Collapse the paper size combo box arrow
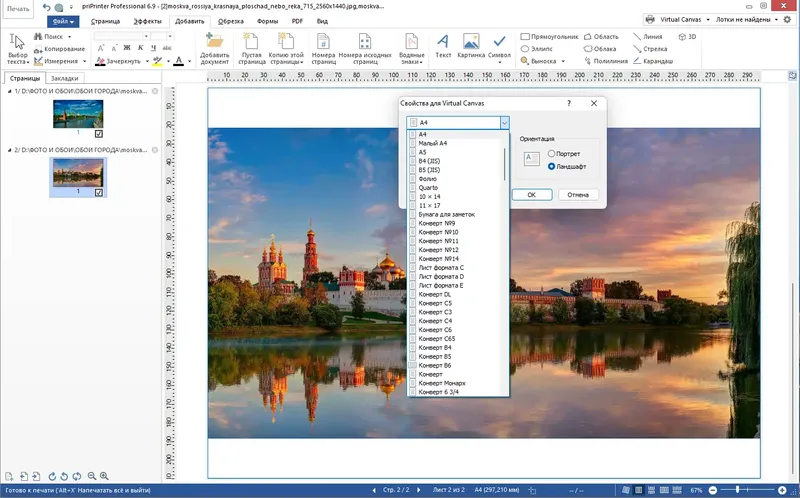 pos(504,122)
